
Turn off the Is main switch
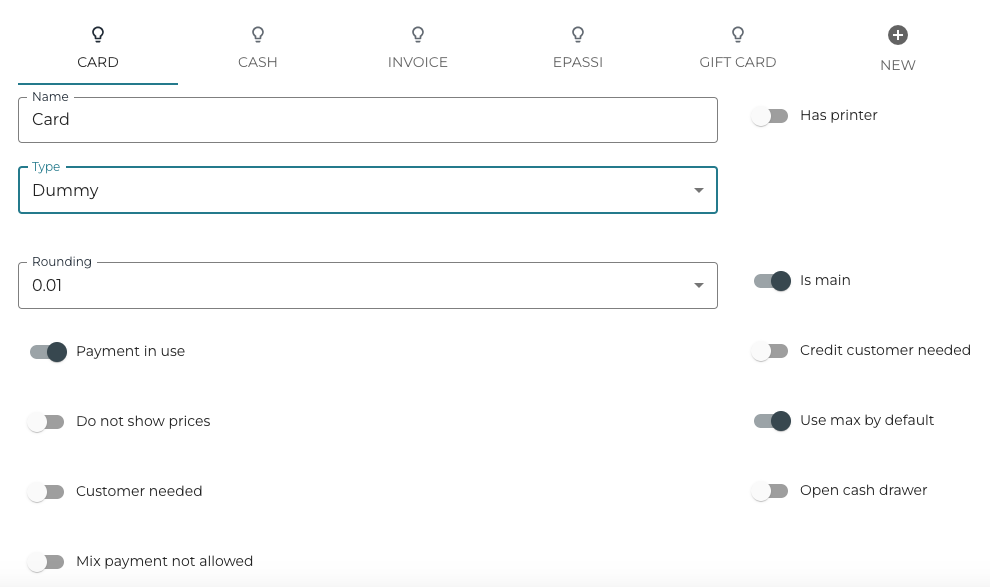point(772,281)
